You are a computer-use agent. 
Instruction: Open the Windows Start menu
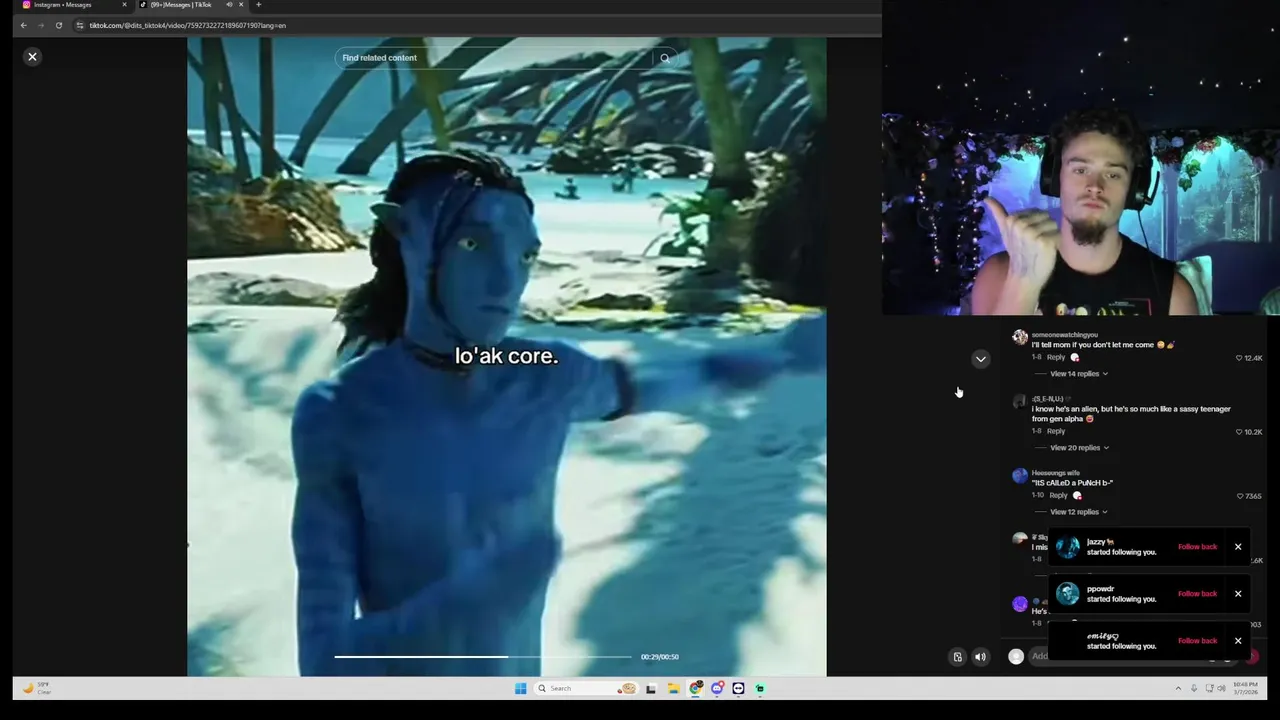520,688
